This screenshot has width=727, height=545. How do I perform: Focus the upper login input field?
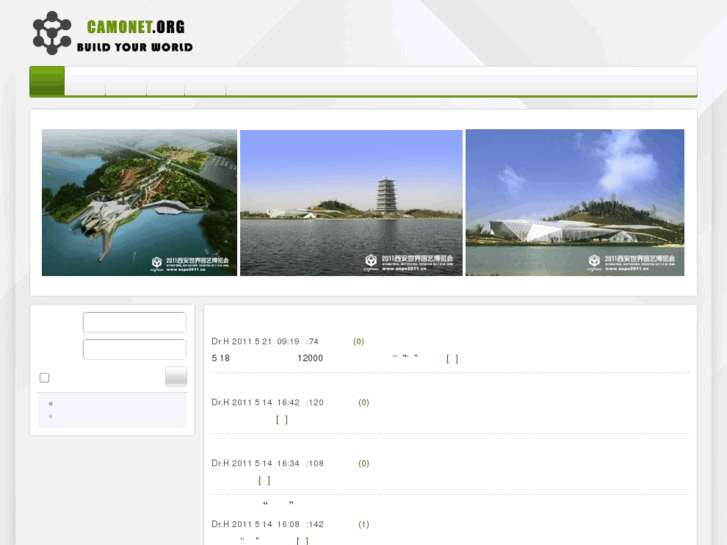(135, 322)
